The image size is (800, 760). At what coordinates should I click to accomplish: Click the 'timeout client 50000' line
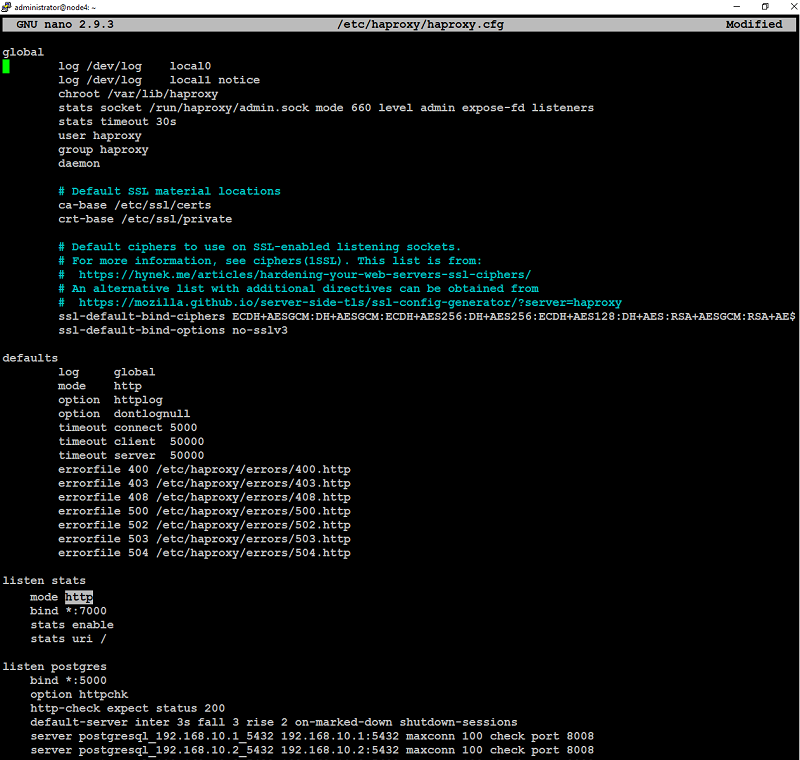coord(131,442)
